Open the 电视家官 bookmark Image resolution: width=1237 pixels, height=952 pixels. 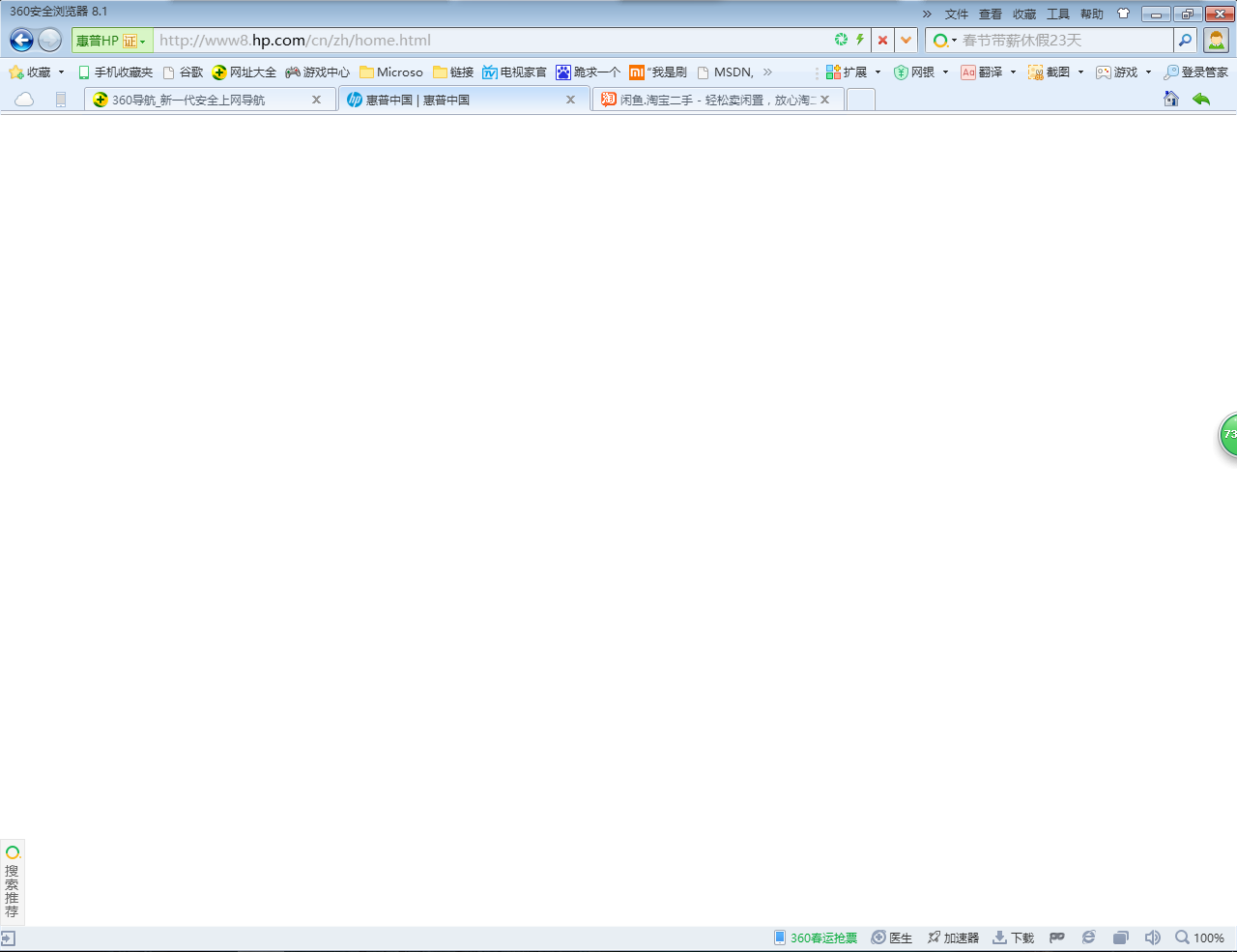(514, 72)
